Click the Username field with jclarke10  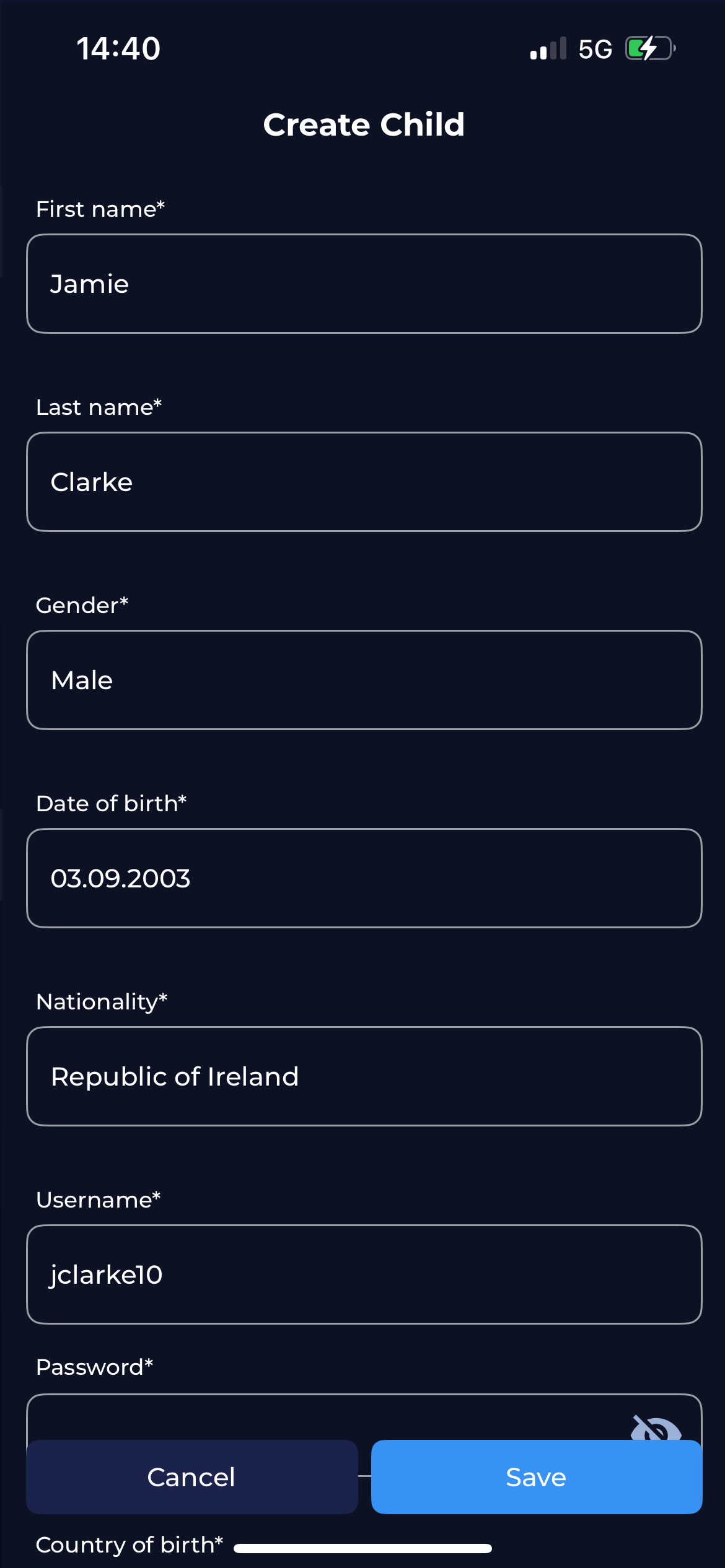364,1274
